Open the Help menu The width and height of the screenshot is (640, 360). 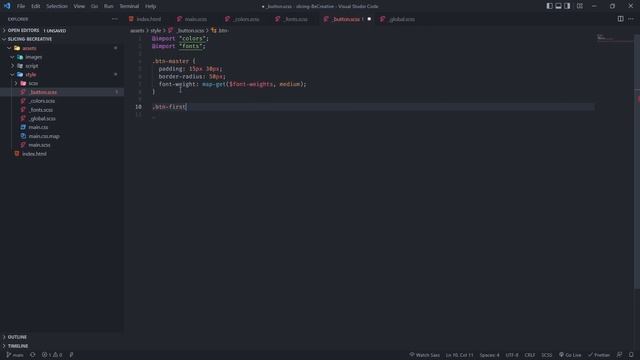pos(151,6)
